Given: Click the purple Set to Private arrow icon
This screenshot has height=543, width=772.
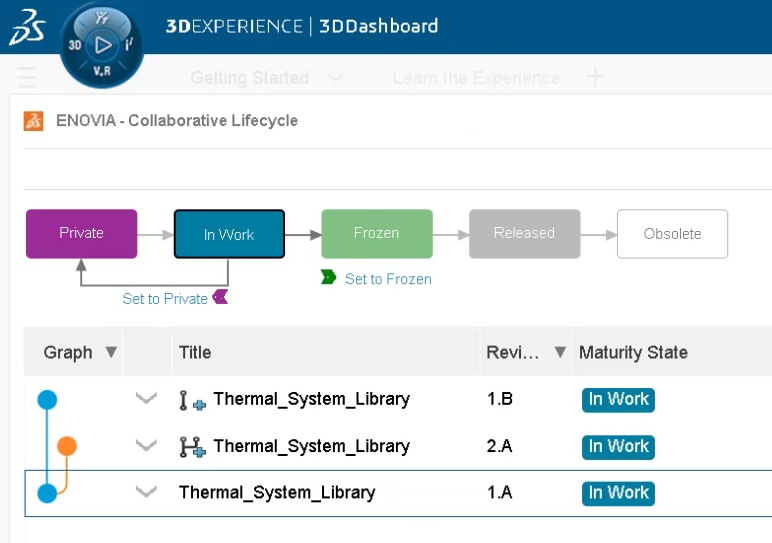Looking at the screenshot, I should pyautogui.click(x=220, y=297).
